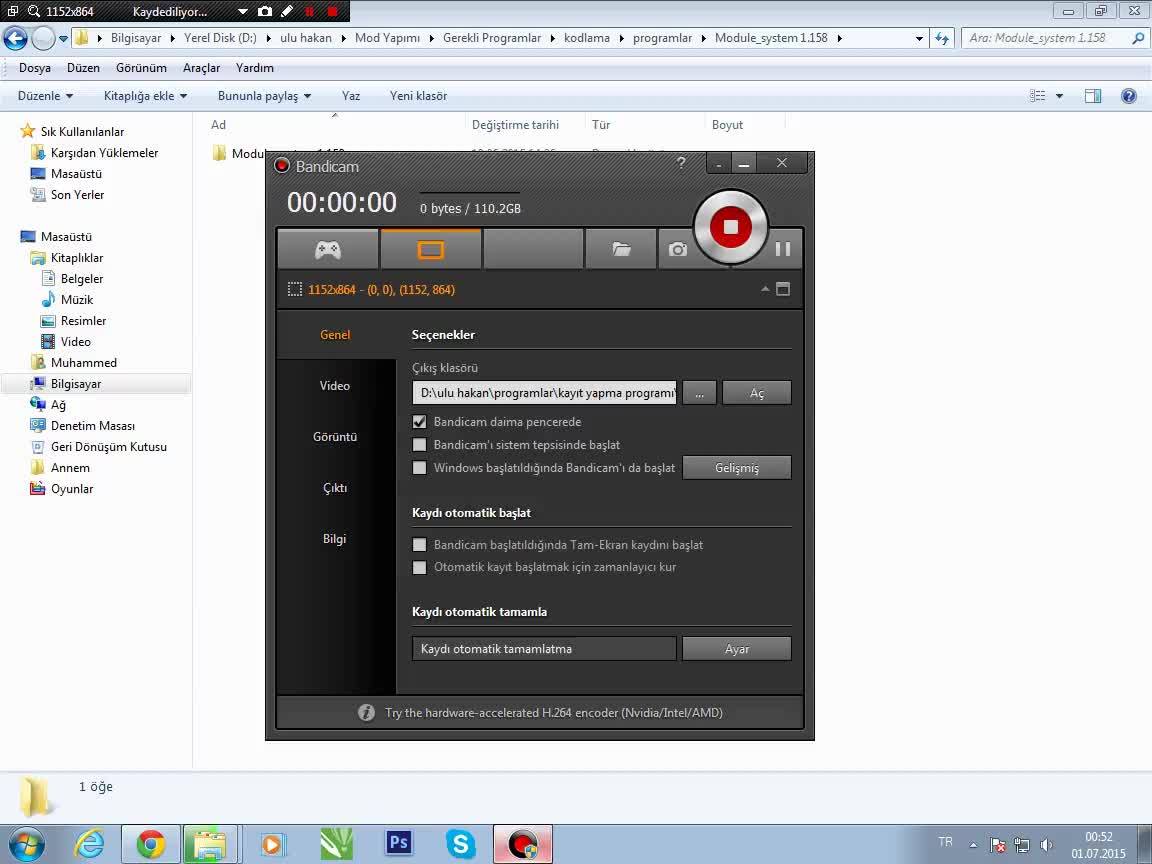Open address bar history dropdown
This screenshot has width=1152, height=864.
coord(918,38)
